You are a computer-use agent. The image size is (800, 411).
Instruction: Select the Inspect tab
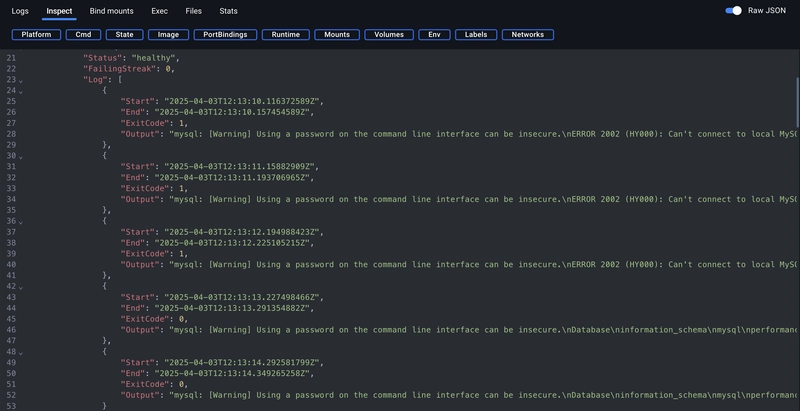pos(59,11)
